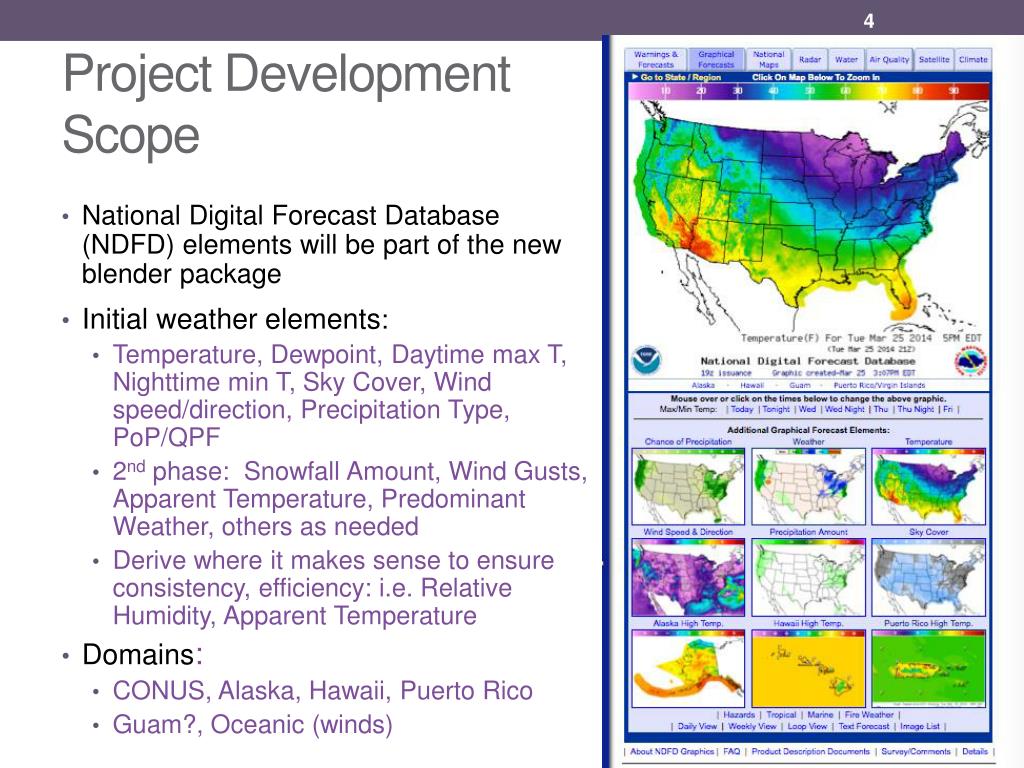Switch to the Graphical Forecasts tab
Viewport: 1024px width, 768px height.
coord(716,59)
